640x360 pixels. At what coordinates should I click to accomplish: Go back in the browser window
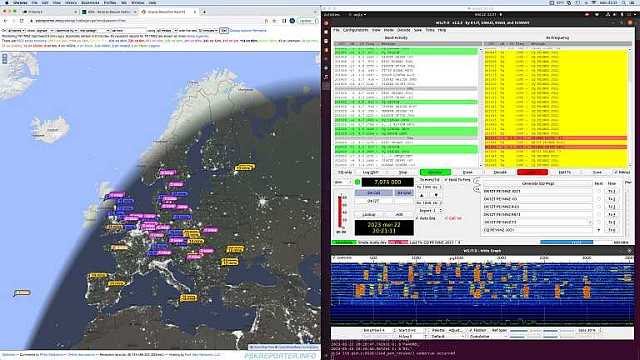point(5,20)
